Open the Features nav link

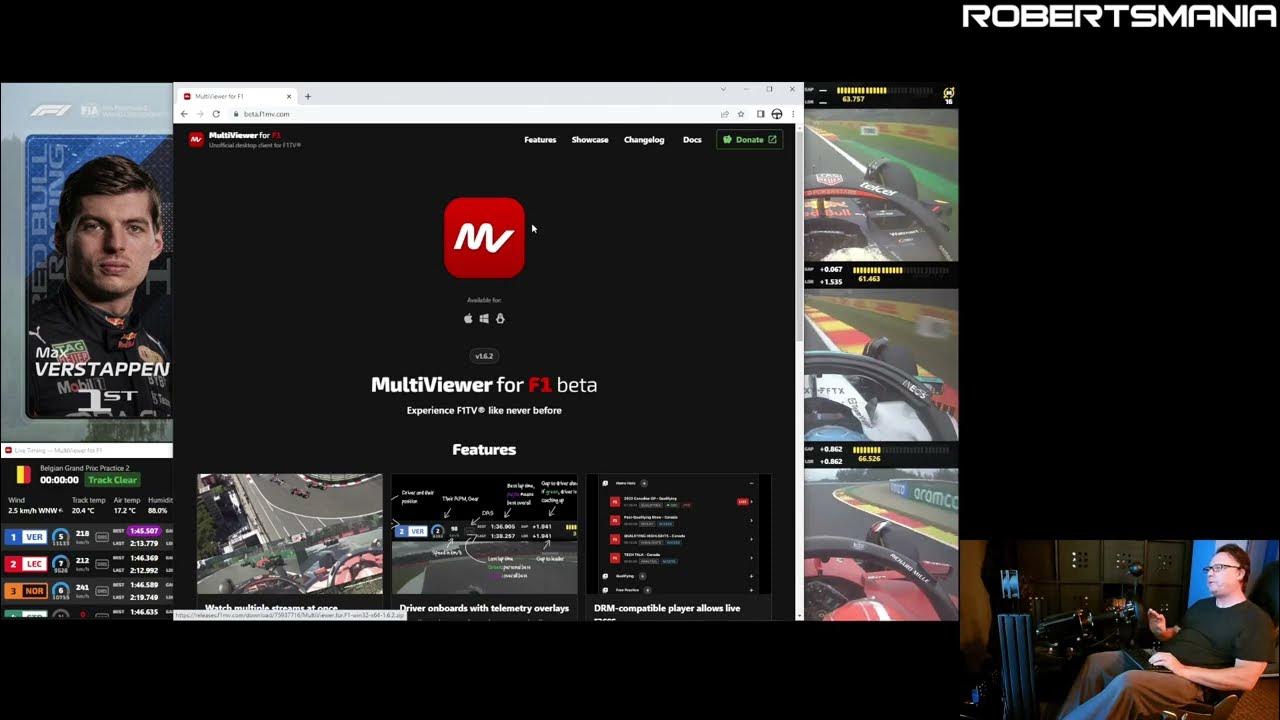click(540, 140)
